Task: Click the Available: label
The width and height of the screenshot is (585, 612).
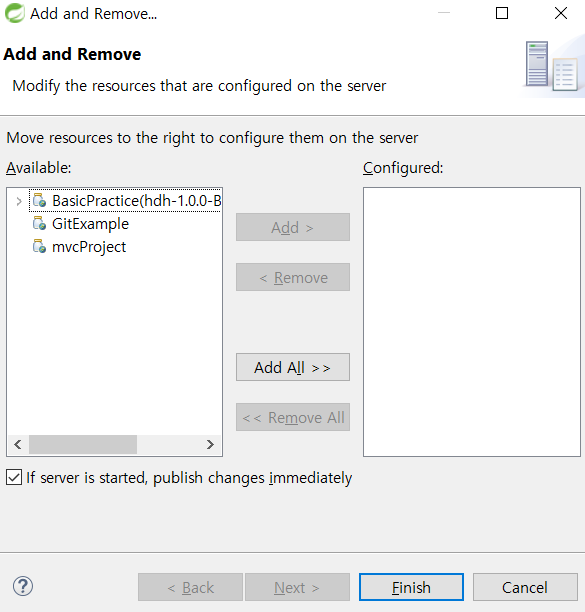Action: click(x=39, y=168)
